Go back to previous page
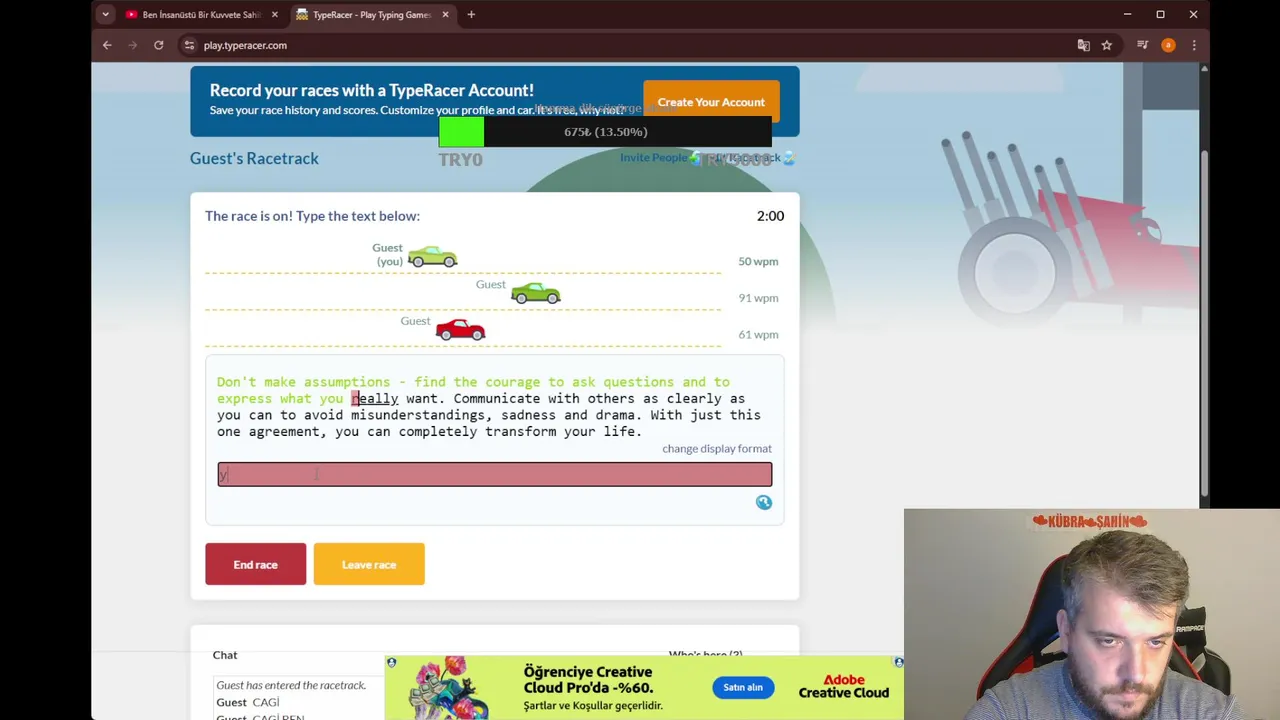 point(107,45)
